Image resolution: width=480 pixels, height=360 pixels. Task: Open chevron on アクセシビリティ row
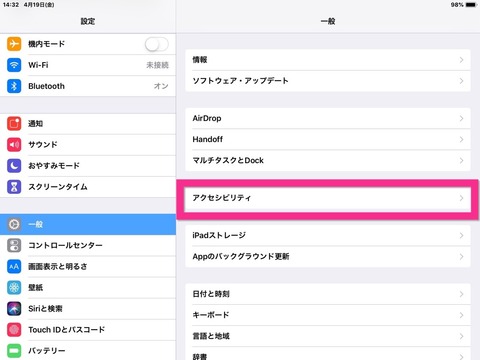461,198
